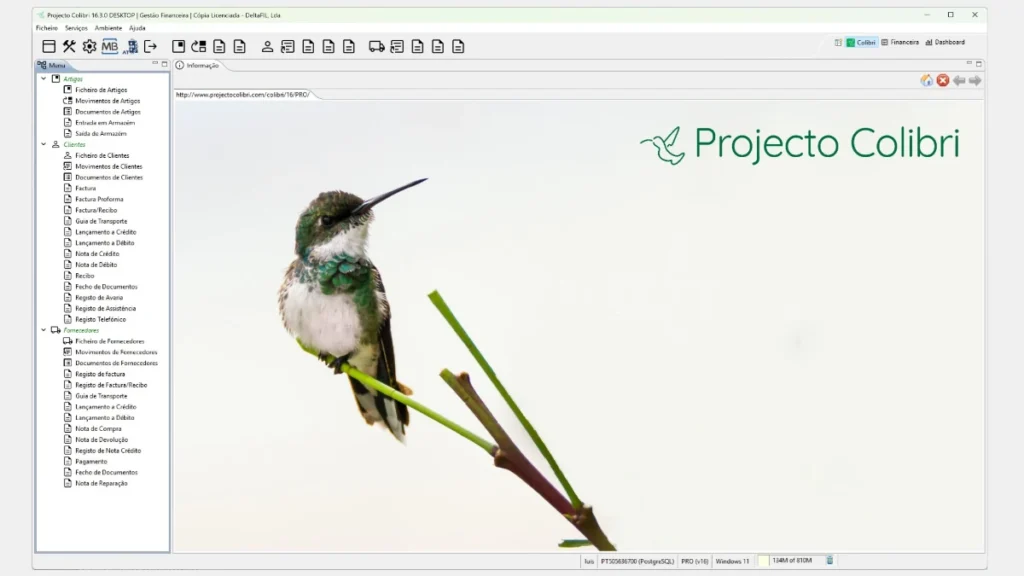Open Movimentos de Fornecedores

[x=116, y=352]
